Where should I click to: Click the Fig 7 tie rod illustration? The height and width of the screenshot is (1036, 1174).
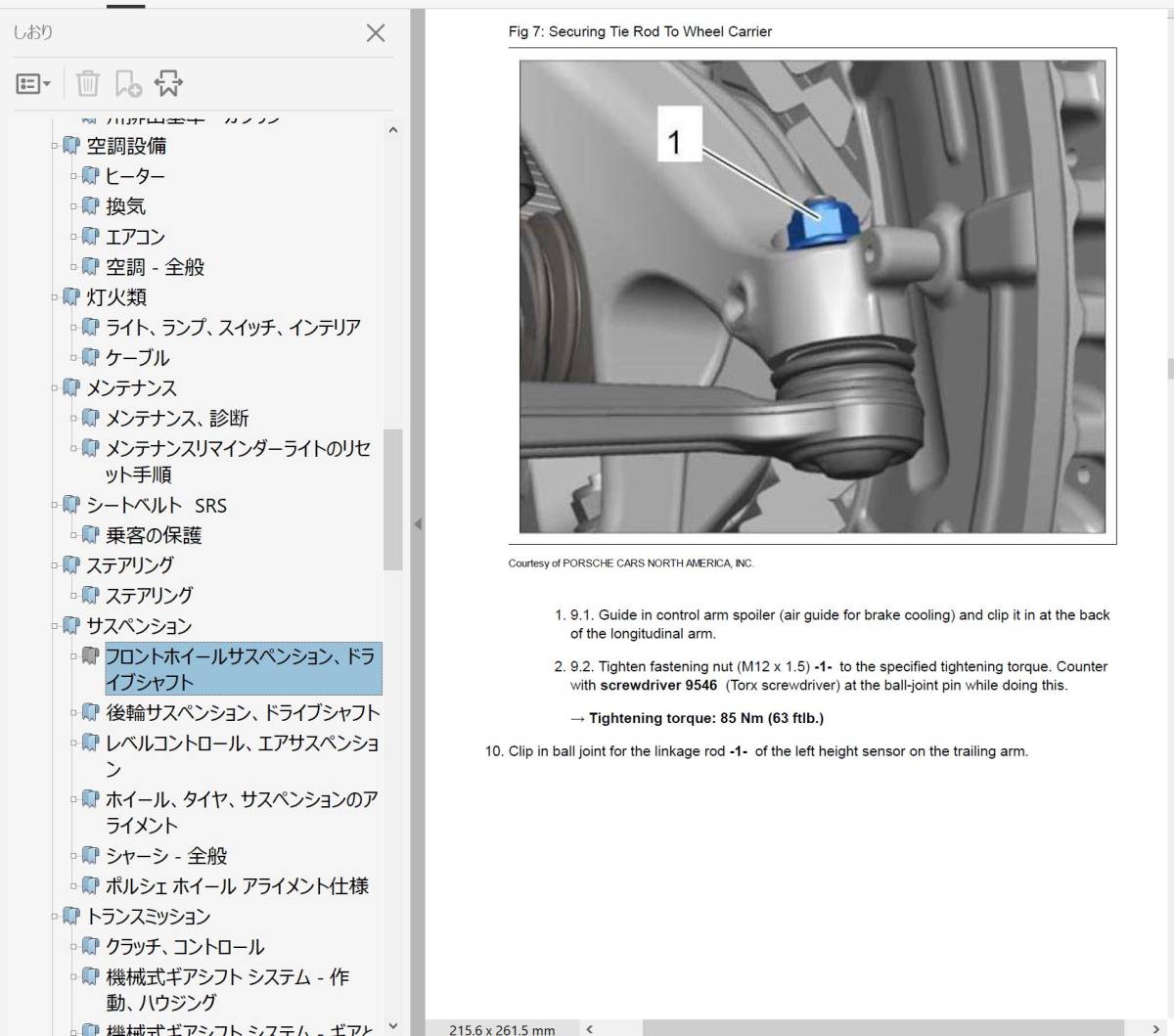coord(812,296)
